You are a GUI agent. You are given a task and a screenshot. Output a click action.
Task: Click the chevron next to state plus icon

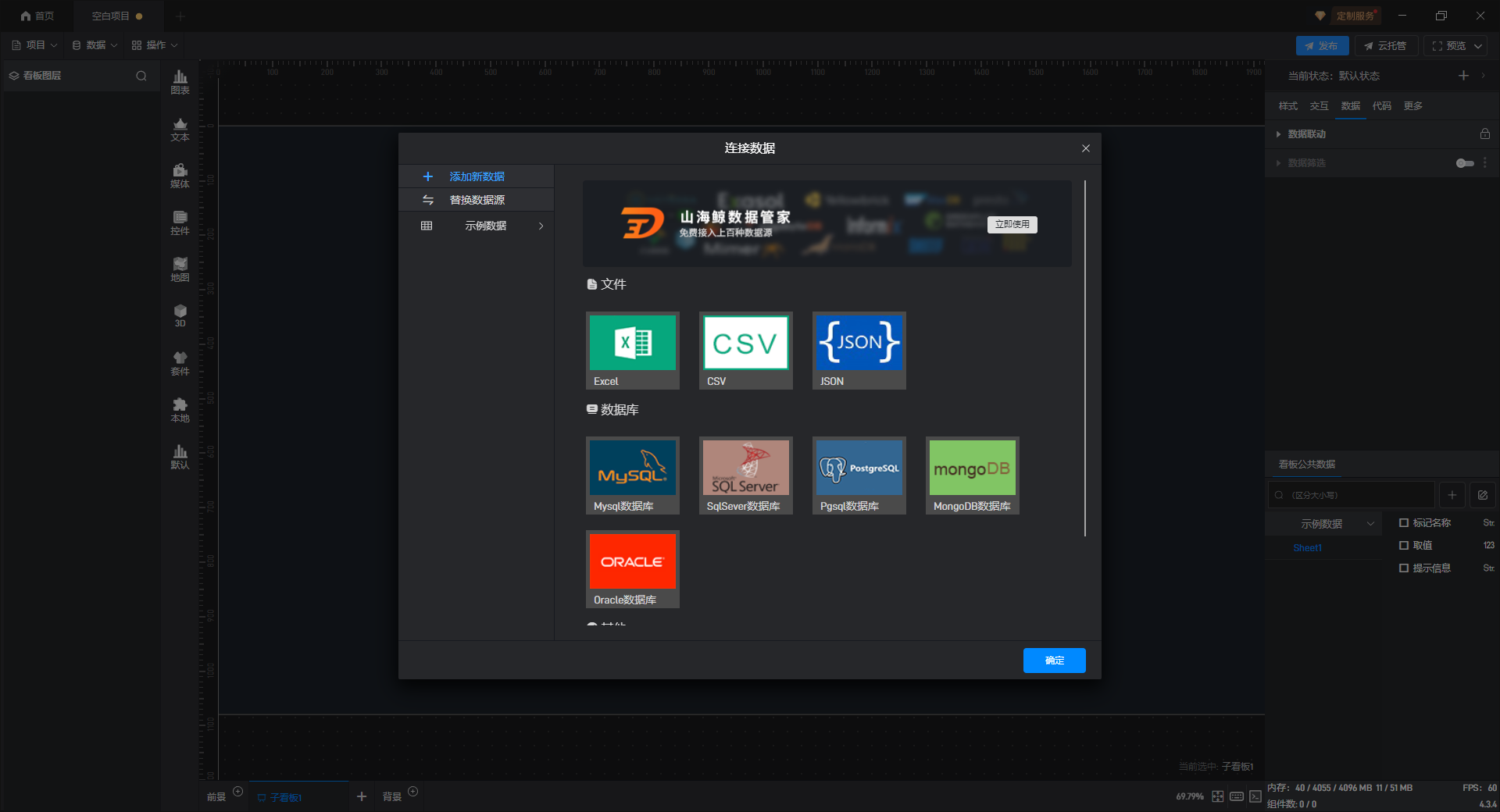1484,75
